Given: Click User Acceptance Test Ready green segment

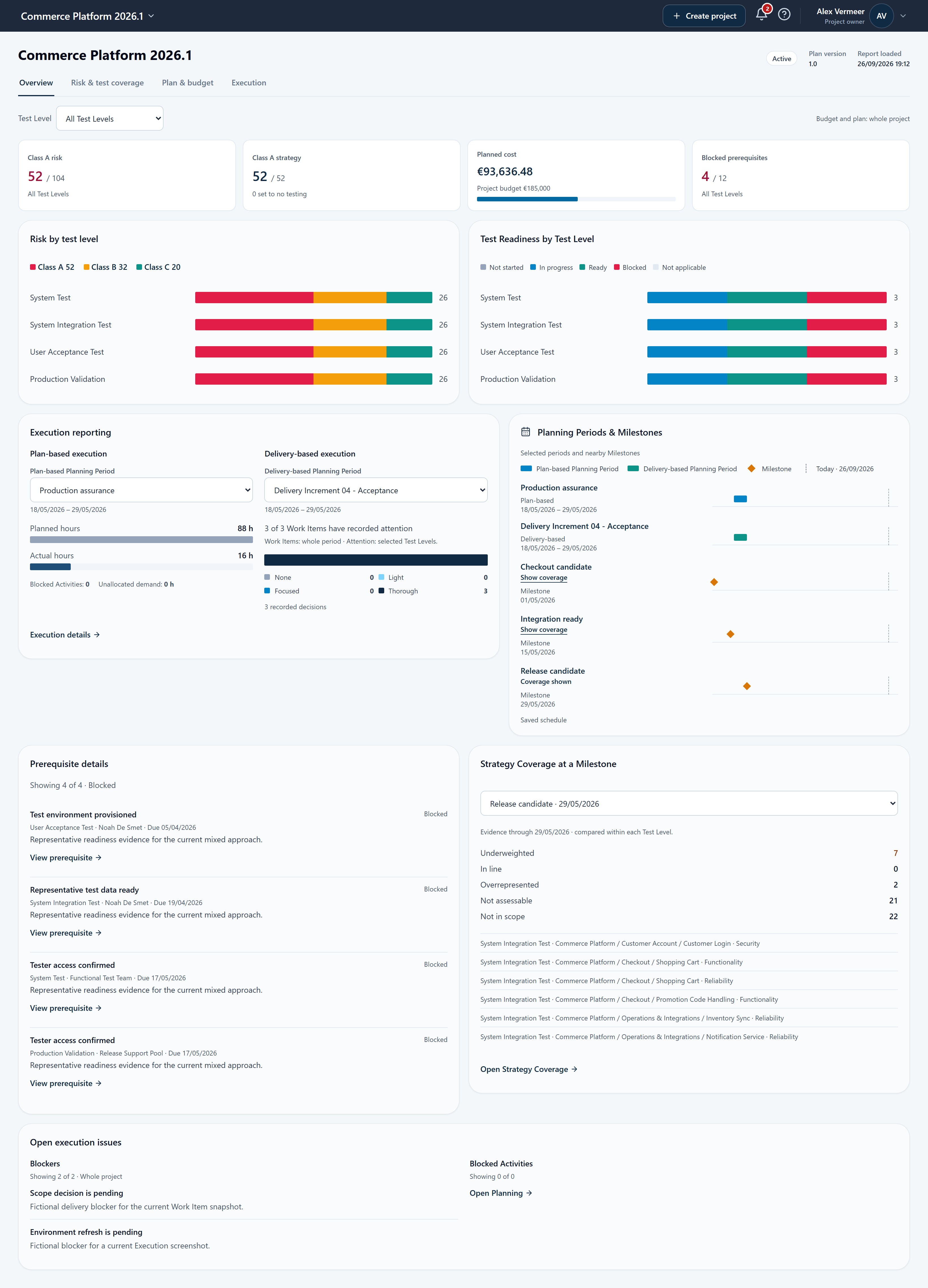Looking at the screenshot, I should pos(767,352).
